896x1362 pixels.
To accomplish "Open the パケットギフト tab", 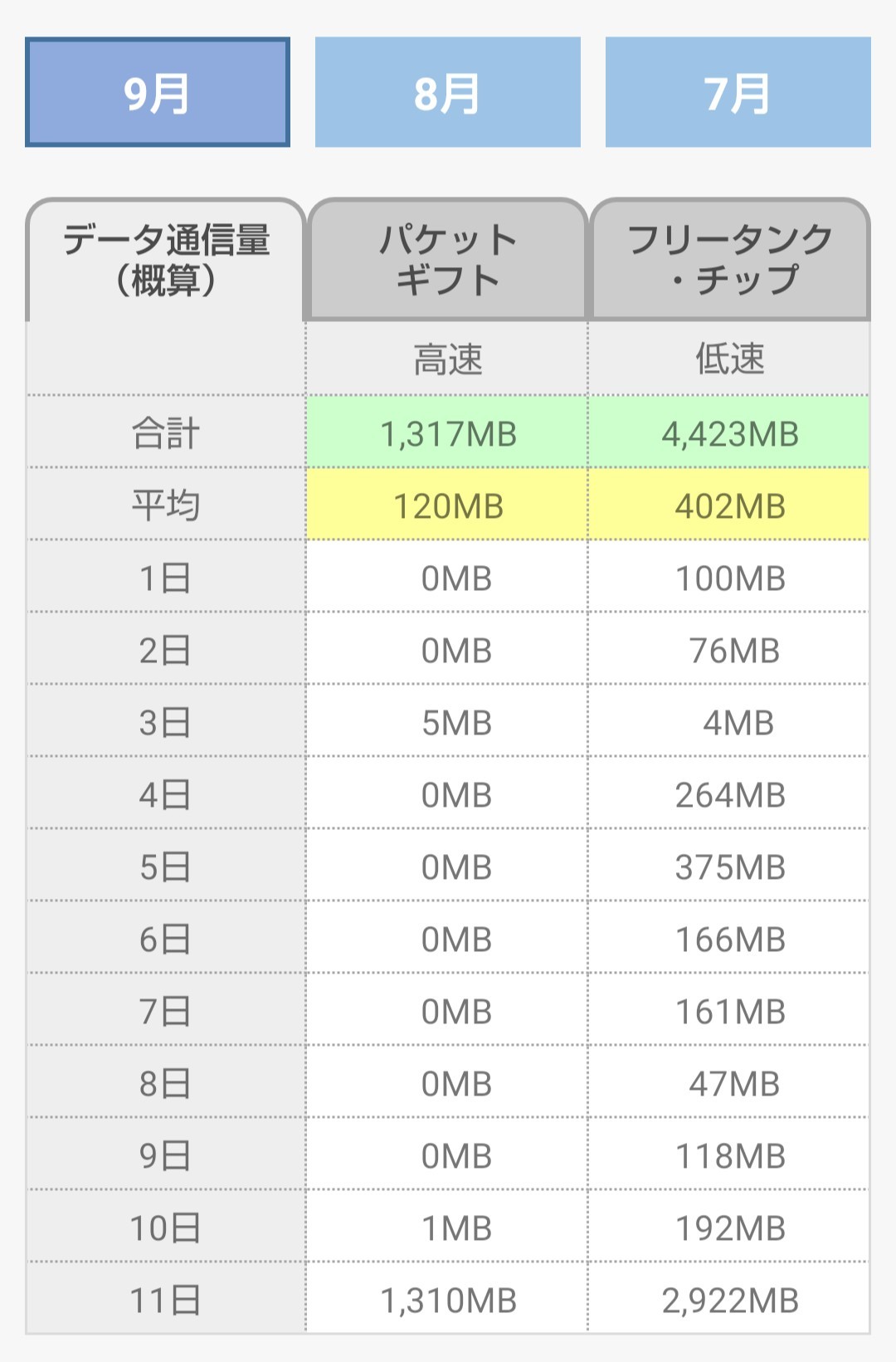I will coord(447,260).
